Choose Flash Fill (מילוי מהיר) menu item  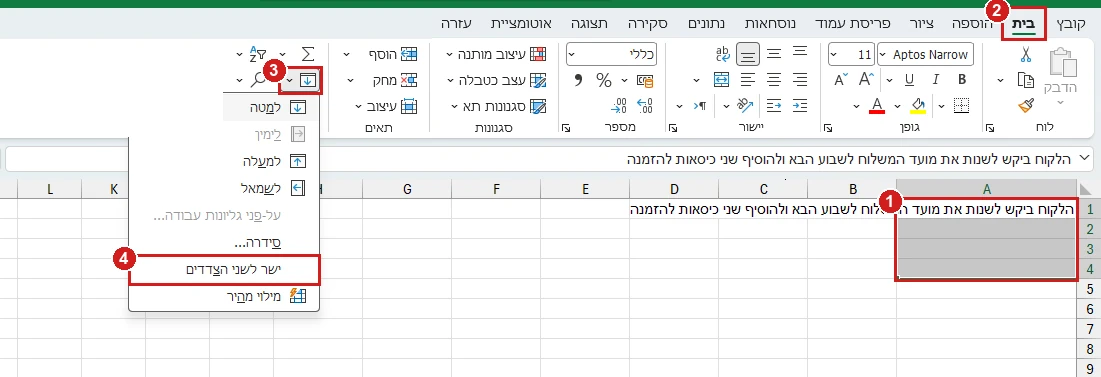[x=224, y=296]
